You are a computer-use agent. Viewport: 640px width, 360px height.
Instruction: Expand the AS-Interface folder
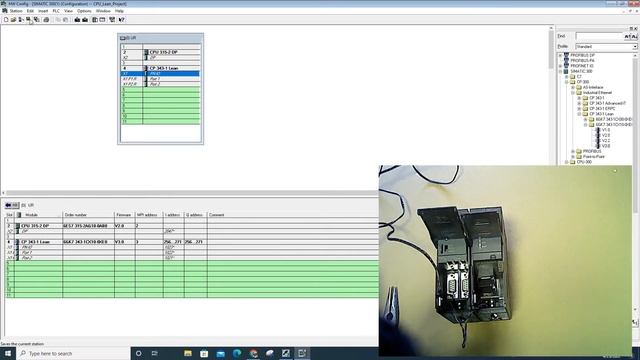point(573,87)
